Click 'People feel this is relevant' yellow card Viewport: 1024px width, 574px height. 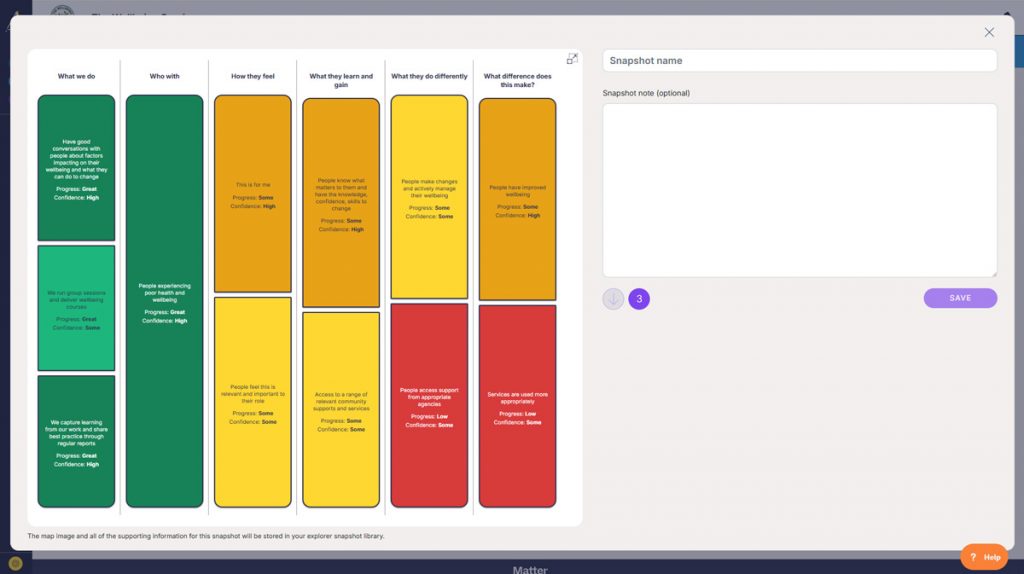(252, 402)
